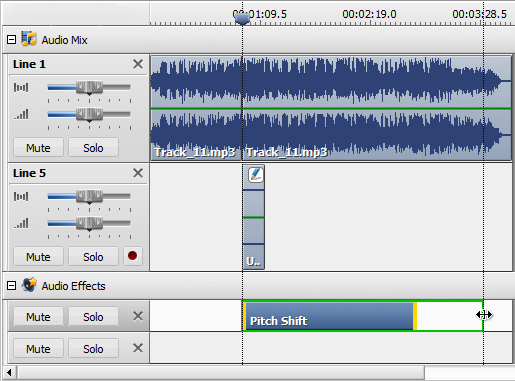Click the 00:03:28.5 mark on the ruler

pos(479,14)
